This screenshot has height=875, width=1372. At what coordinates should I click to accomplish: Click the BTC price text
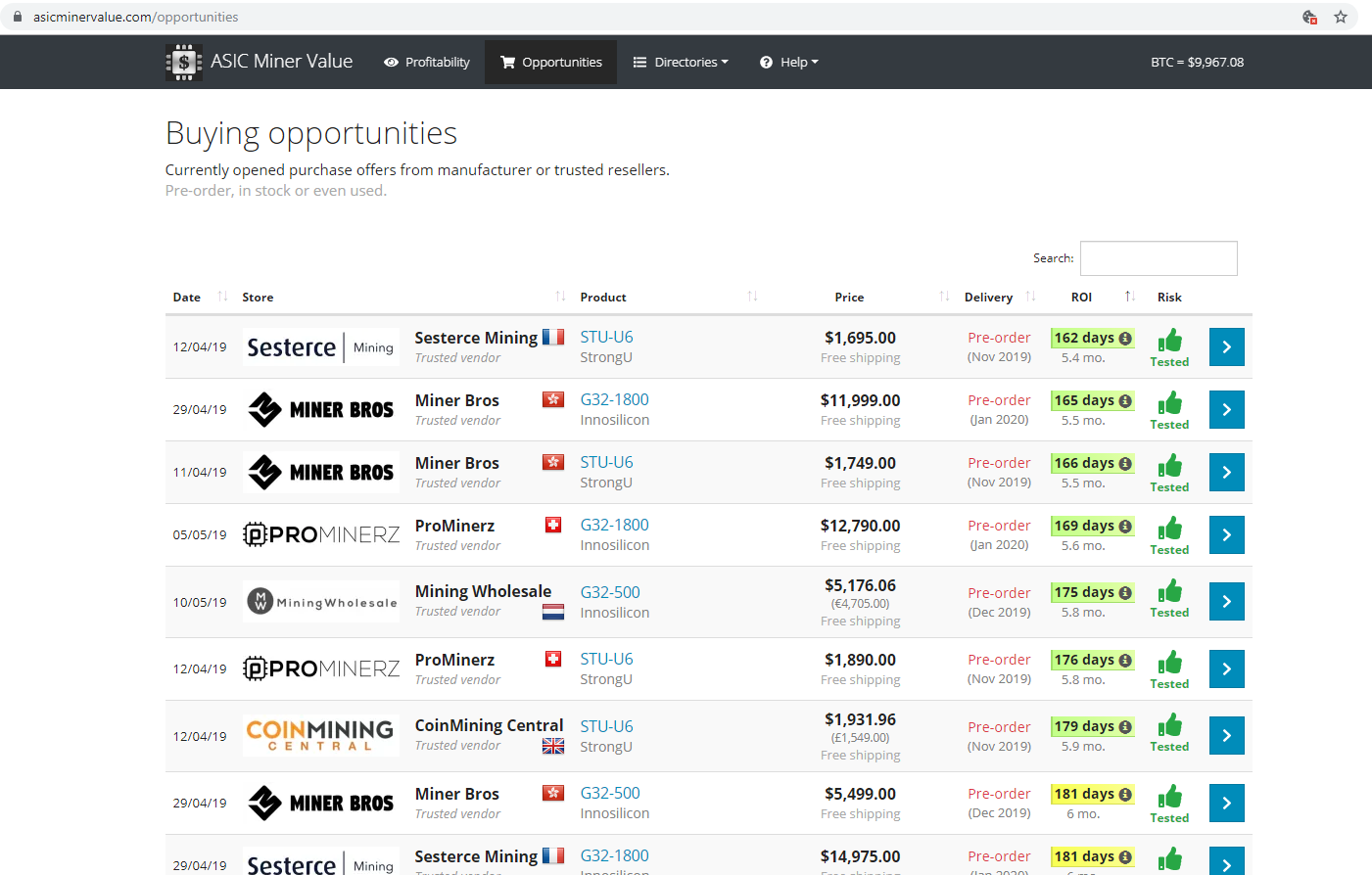point(1197,62)
